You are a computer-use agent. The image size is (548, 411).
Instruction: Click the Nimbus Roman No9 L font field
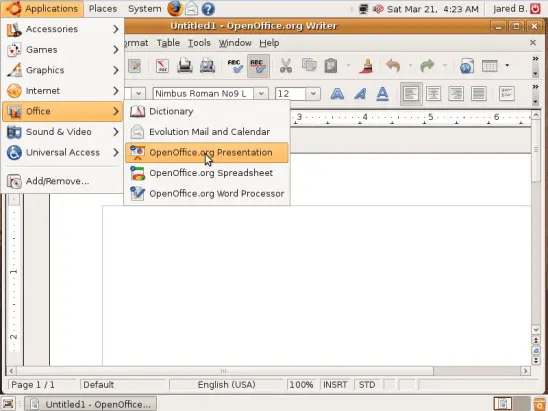point(203,94)
